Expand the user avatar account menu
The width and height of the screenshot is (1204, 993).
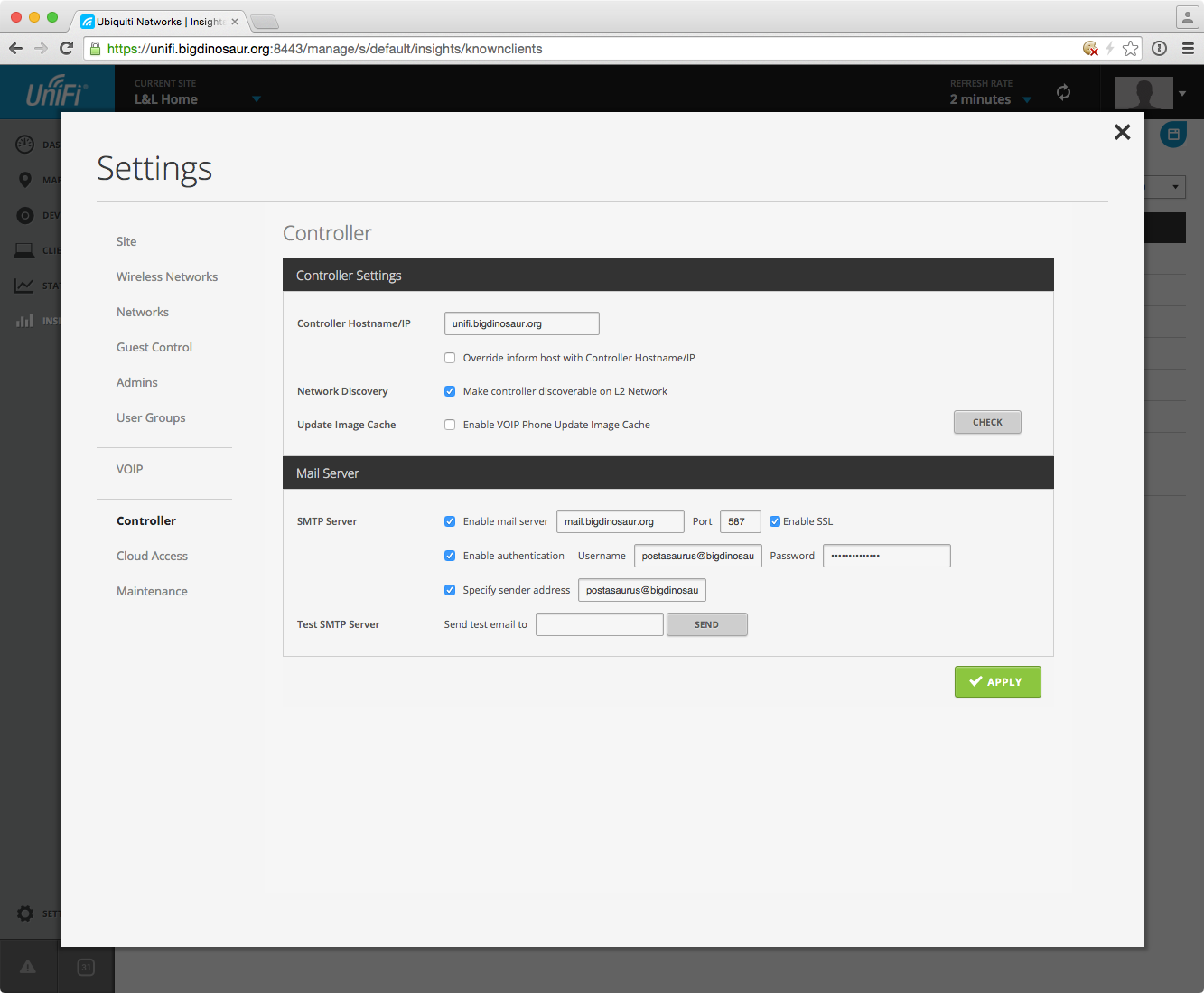coord(1182,93)
